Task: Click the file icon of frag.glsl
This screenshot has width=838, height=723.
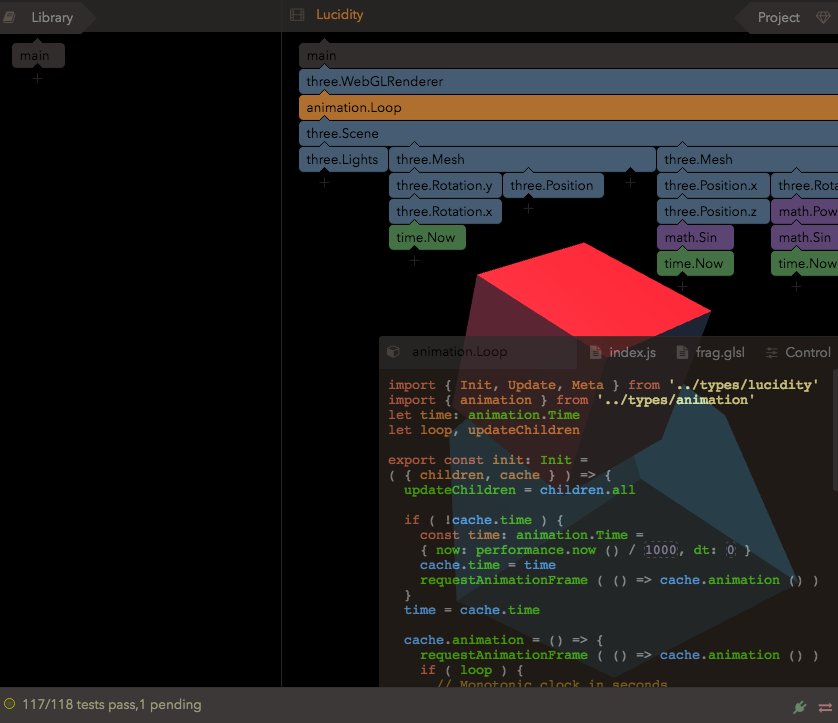Action: [682, 352]
